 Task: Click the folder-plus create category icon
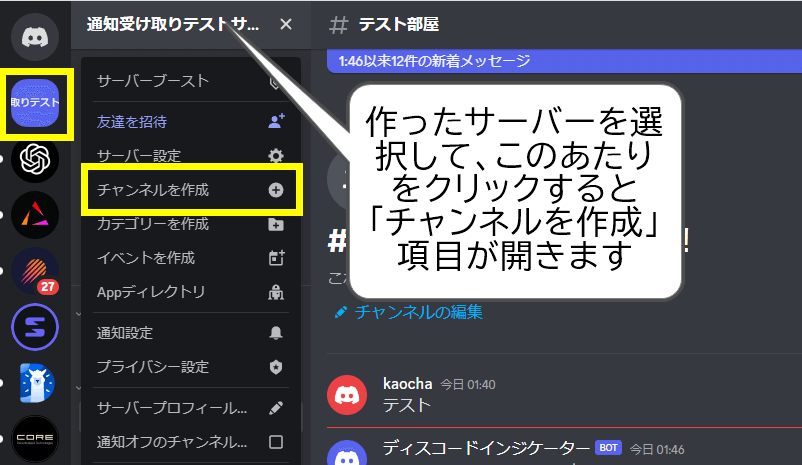(x=276, y=224)
